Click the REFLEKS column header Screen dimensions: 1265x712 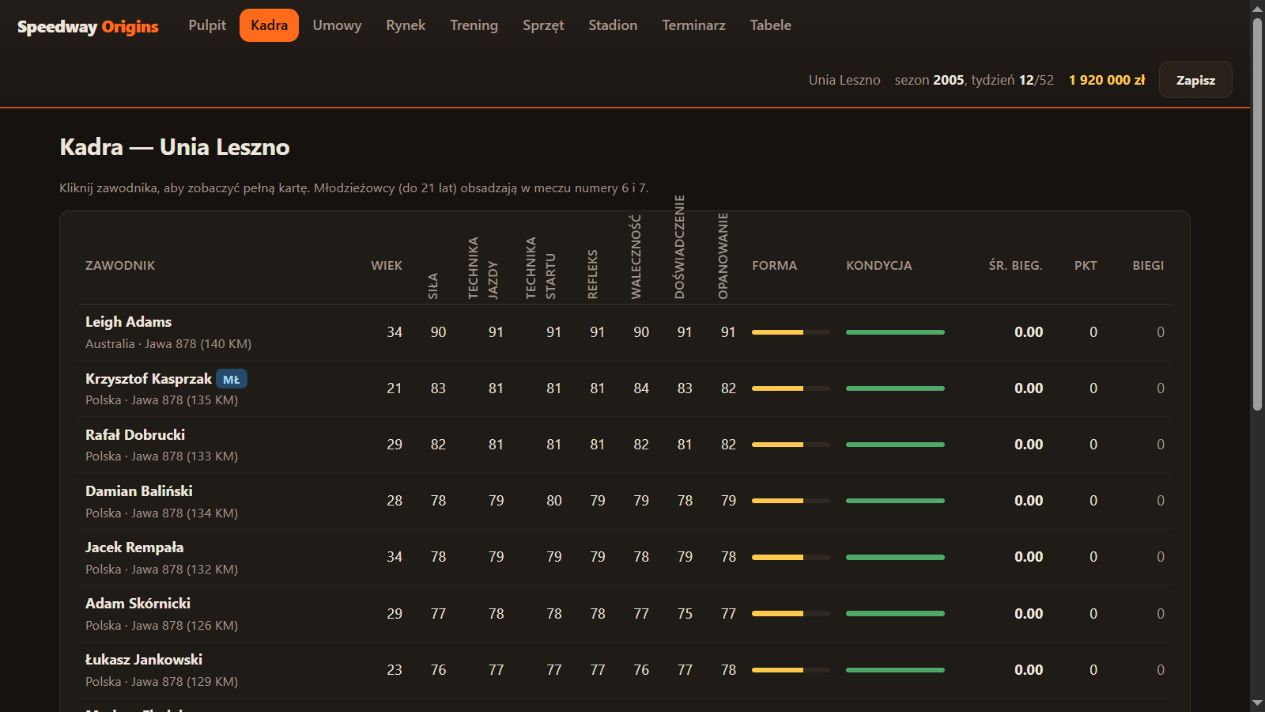(592, 274)
